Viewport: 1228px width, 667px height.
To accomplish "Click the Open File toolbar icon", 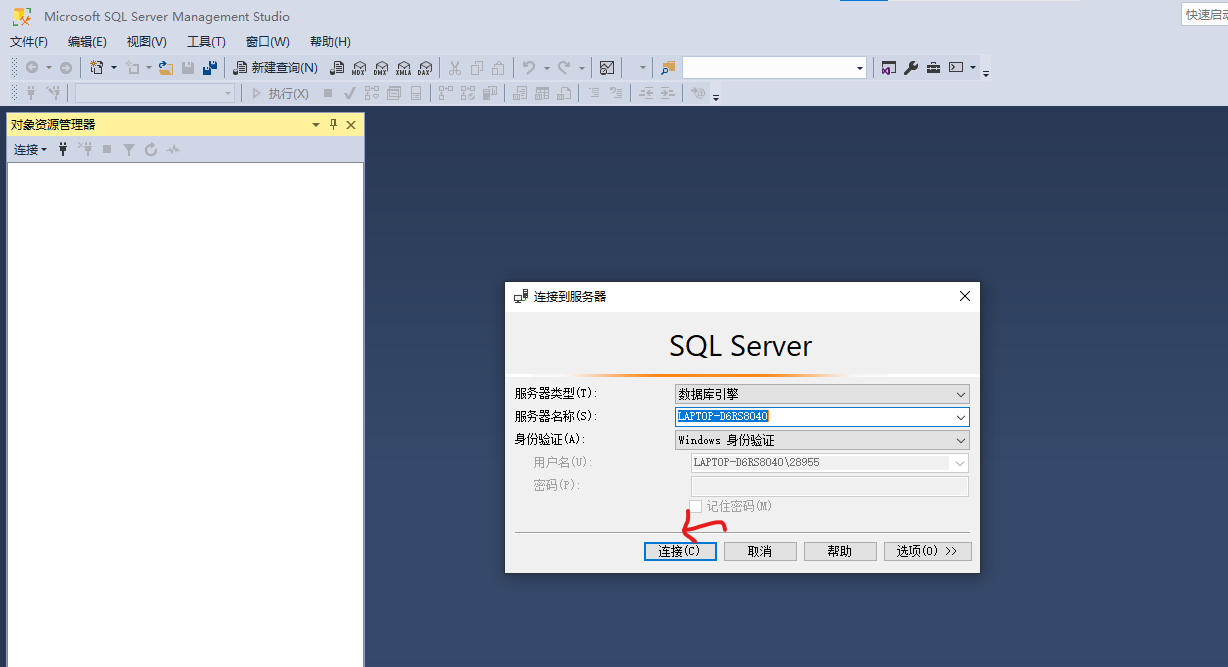I will click(165, 67).
